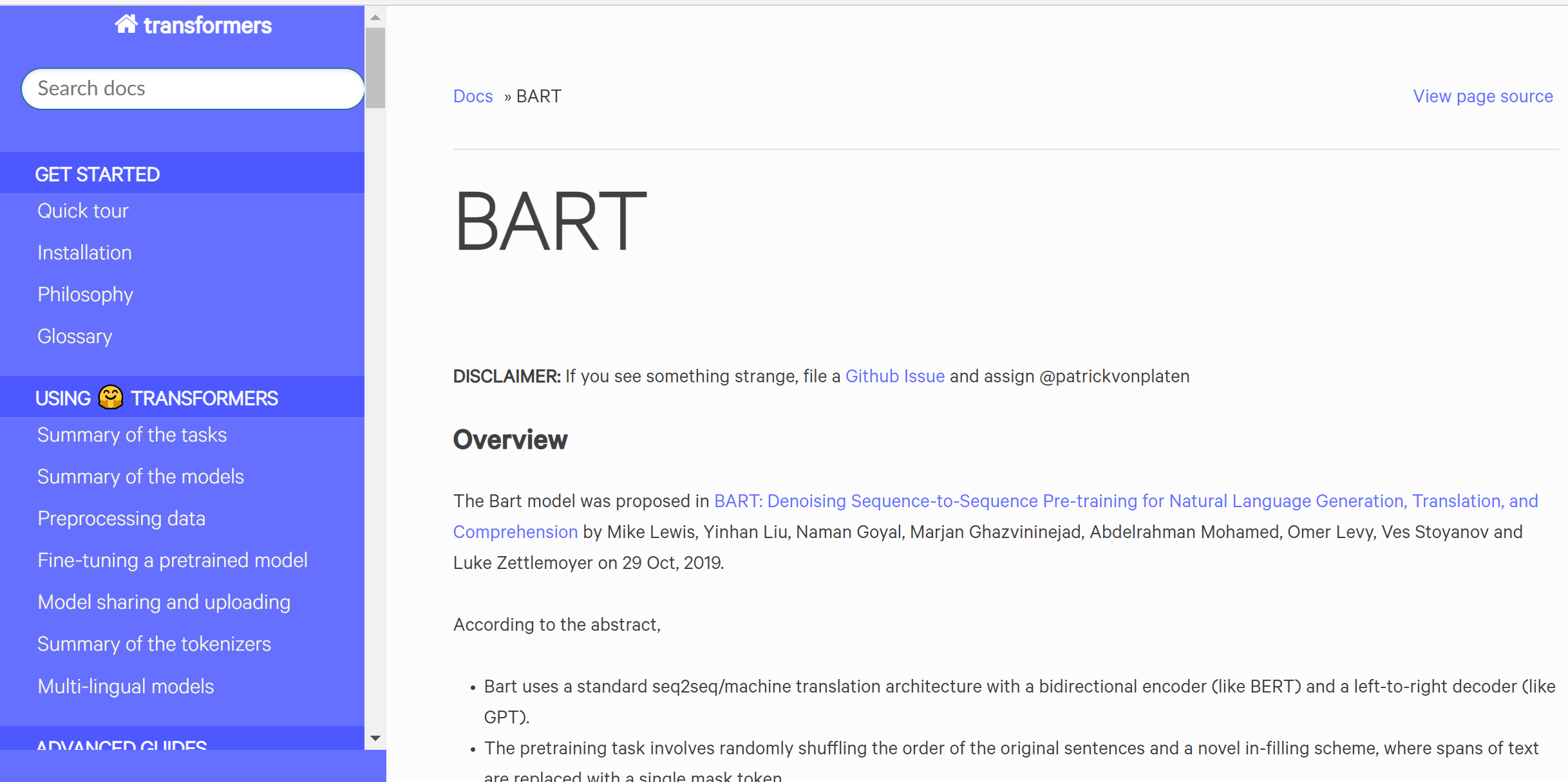Open the Installation page
This screenshot has width=1568, height=782.
point(84,253)
